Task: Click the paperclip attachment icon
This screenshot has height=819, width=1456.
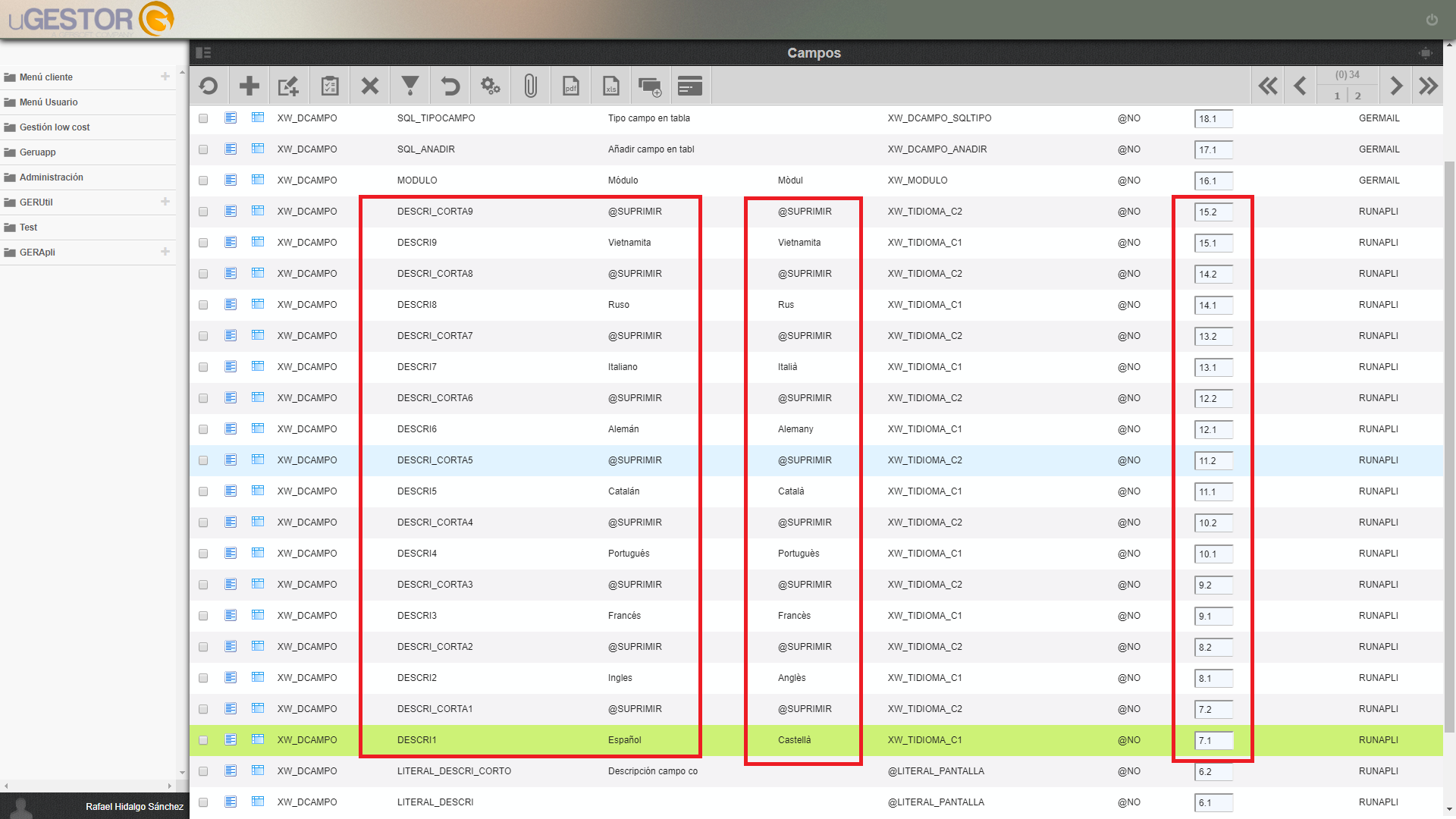Action: pyautogui.click(x=531, y=86)
